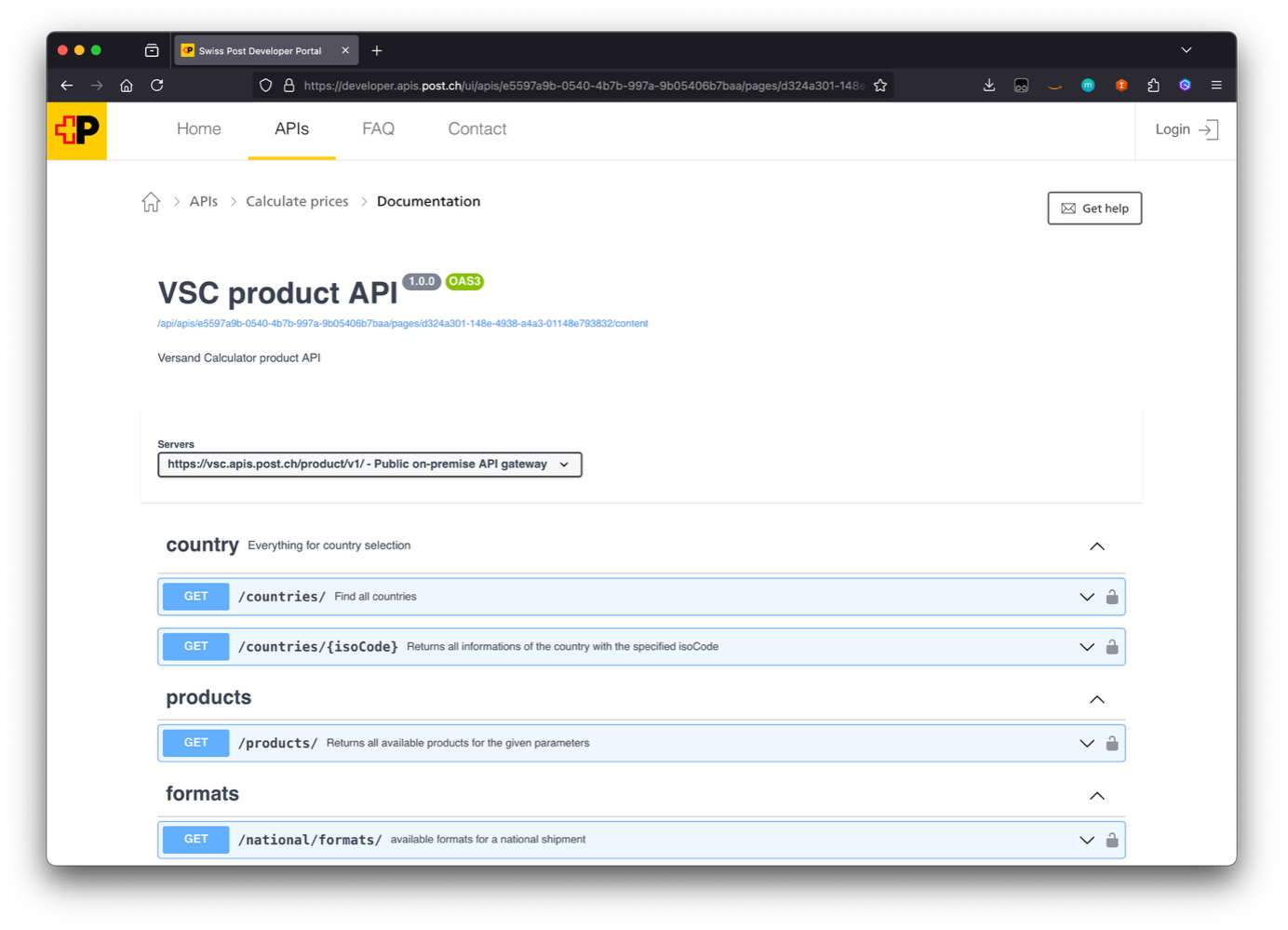
Task: Click the tracking protection shield icon
Action: (x=266, y=86)
